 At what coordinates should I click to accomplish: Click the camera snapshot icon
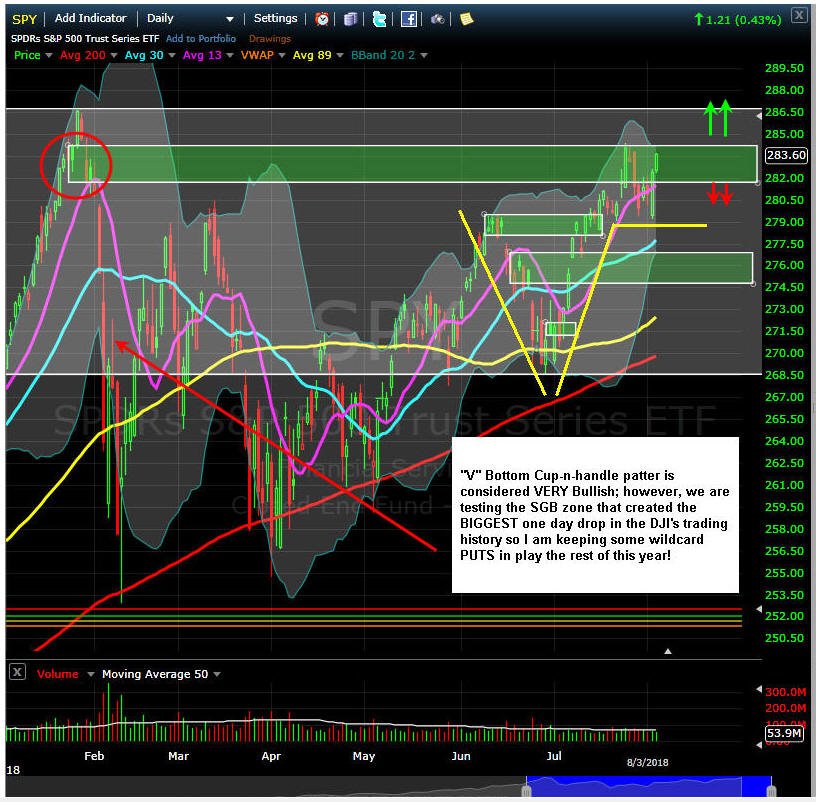pyautogui.click(x=438, y=19)
